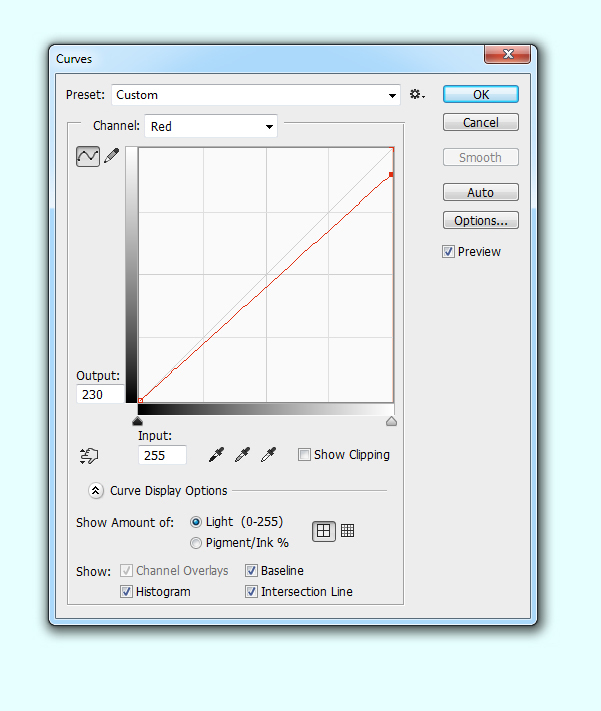Click the black point input slider
The height and width of the screenshot is (711, 601).
tap(137, 421)
